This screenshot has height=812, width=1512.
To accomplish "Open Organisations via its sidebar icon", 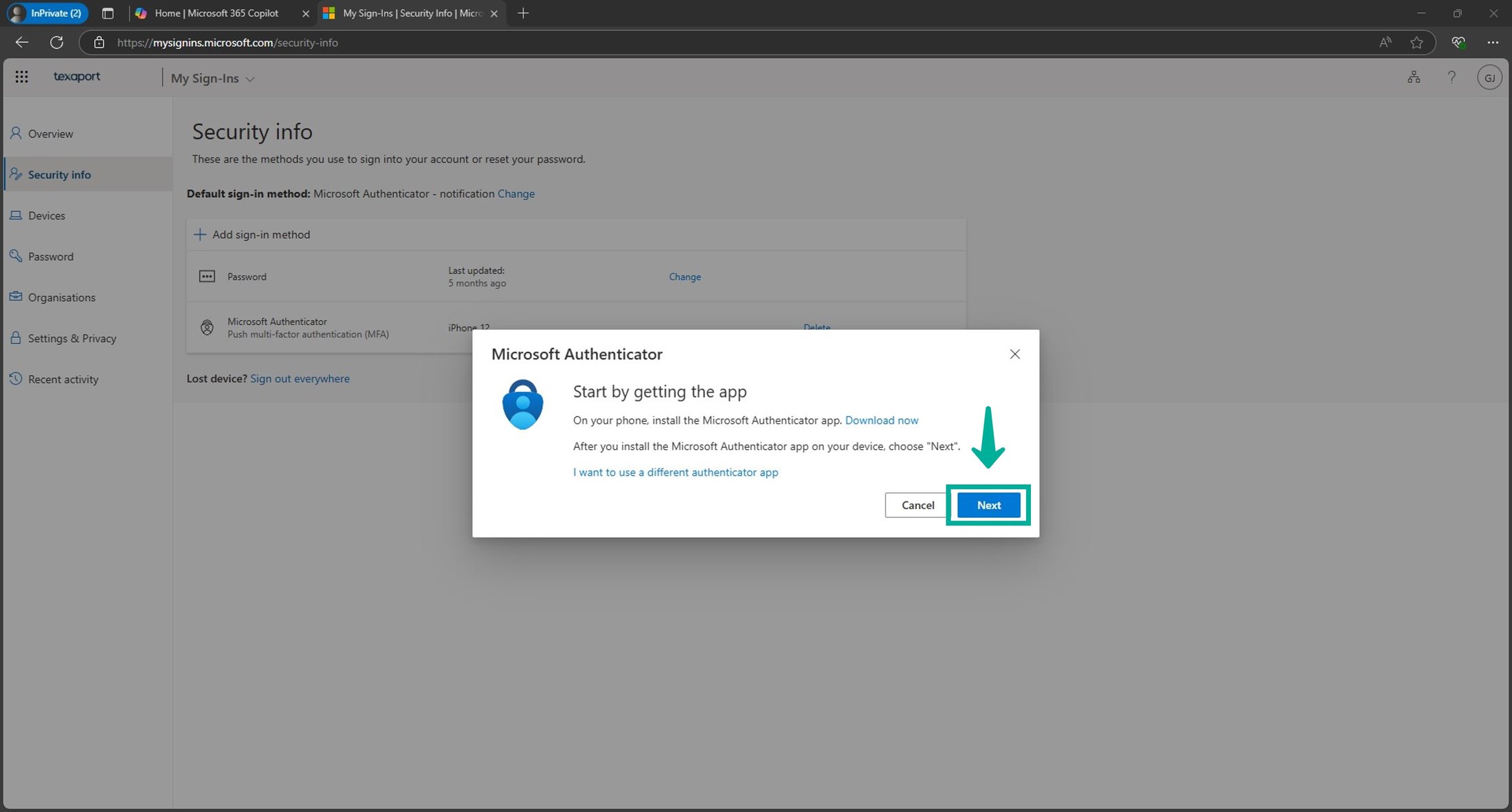I will (x=16, y=297).
